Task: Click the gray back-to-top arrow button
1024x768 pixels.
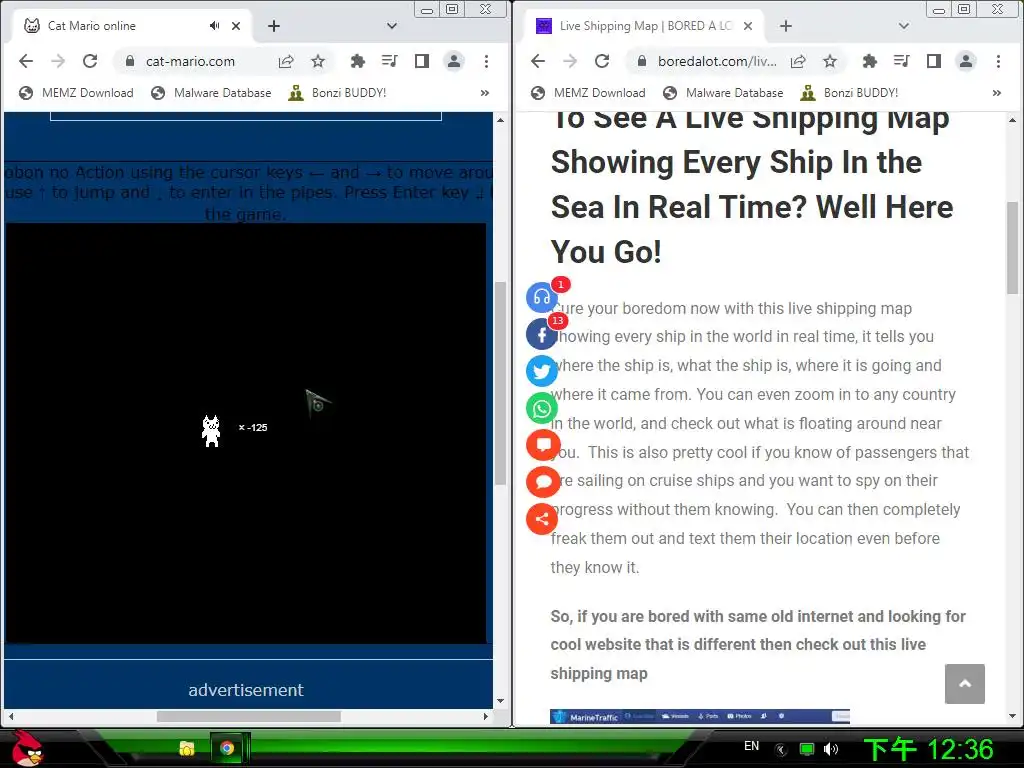Action: tap(965, 684)
